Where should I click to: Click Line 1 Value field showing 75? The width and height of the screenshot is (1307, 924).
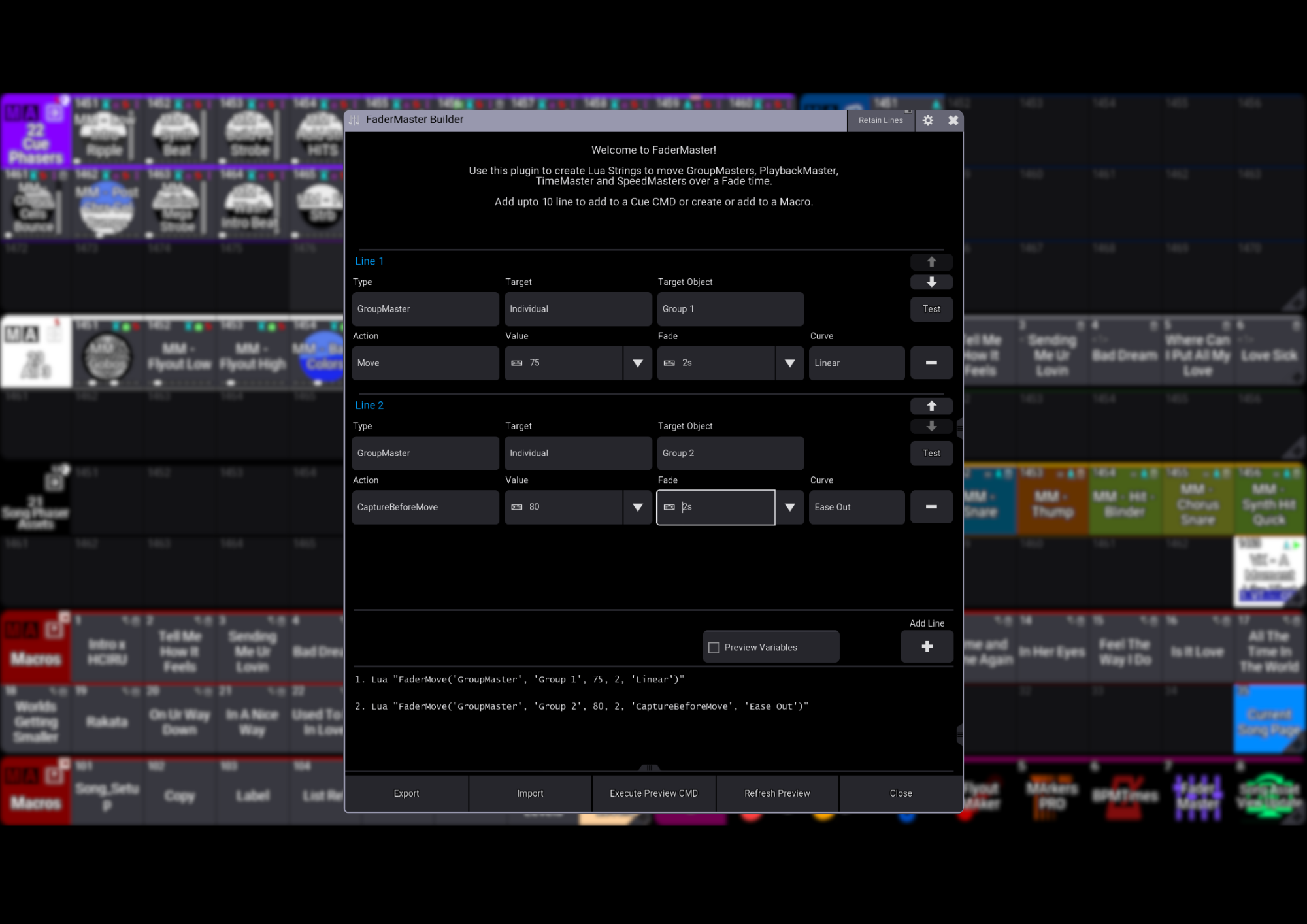coord(563,363)
